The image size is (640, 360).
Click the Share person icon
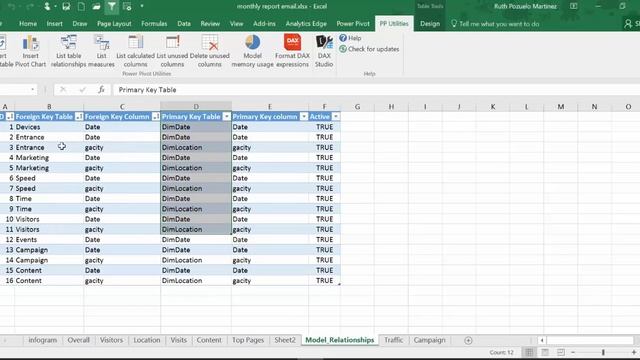[x=628, y=24]
